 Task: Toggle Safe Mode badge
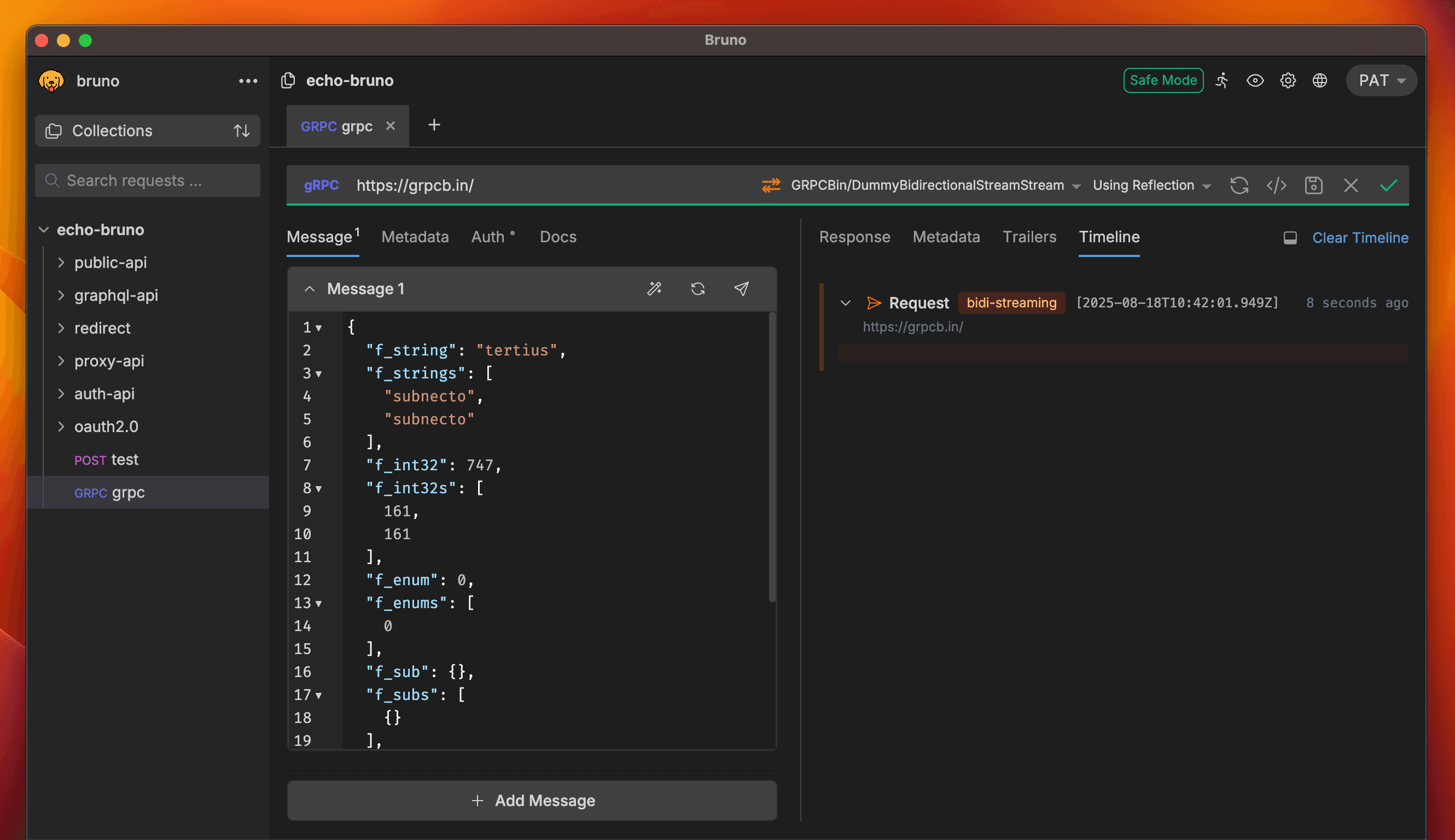(x=1163, y=80)
